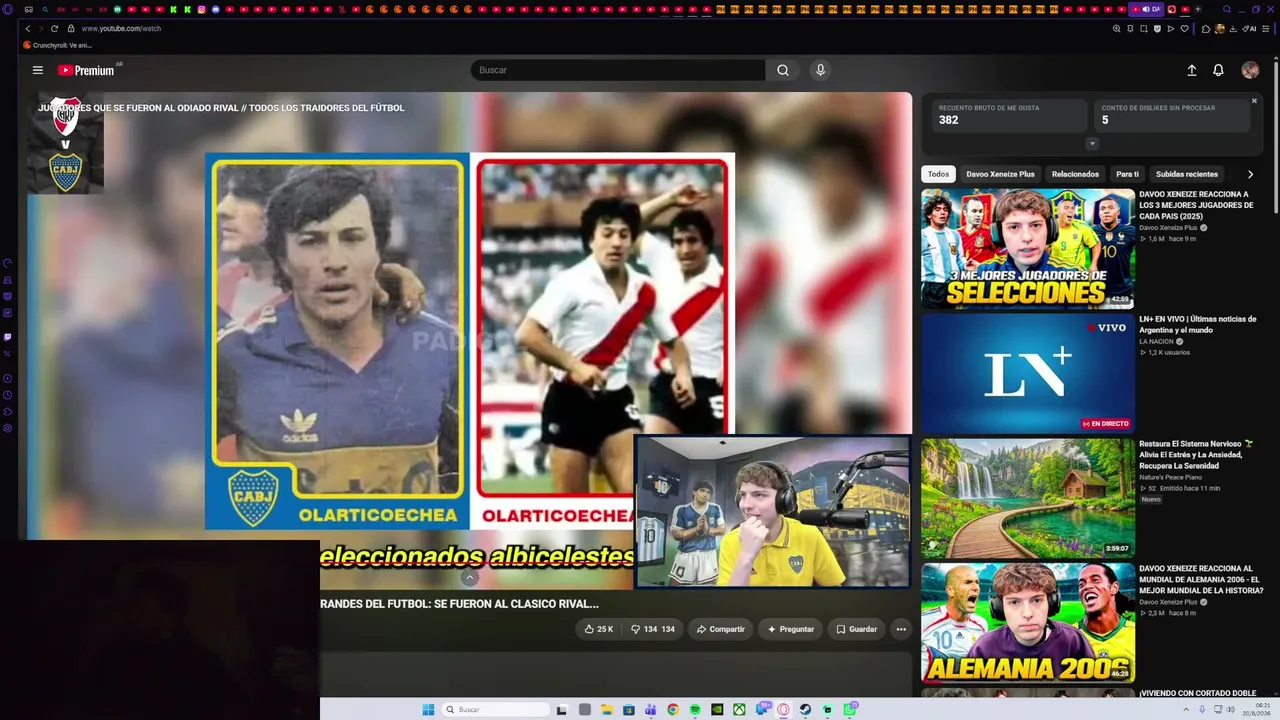Expand the likes/dislikes stats panel chevron
The width and height of the screenshot is (1280, 720).
(1092, 143)
